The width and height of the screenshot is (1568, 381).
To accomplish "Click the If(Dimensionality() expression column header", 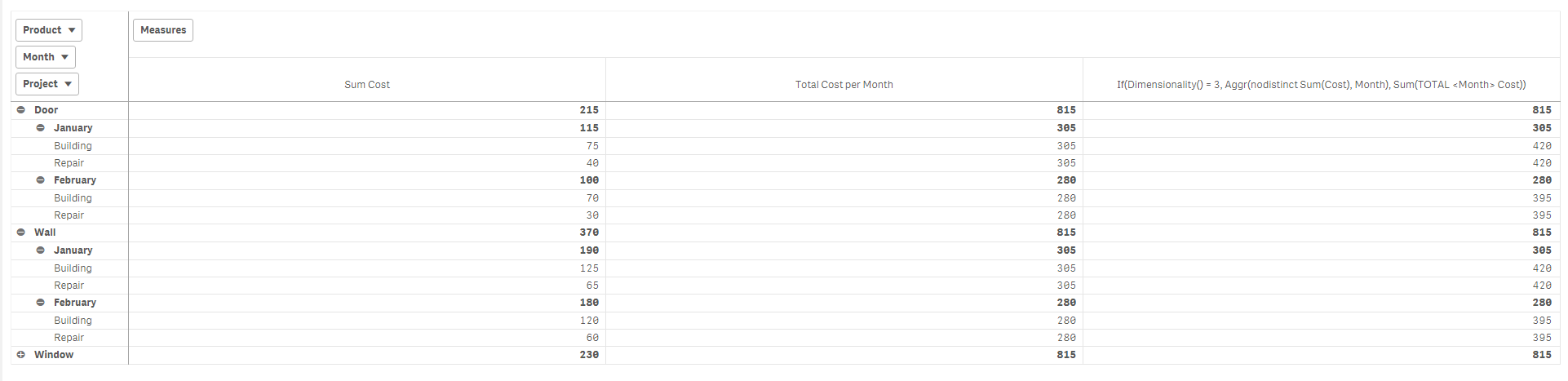I will pos(1322,85).
